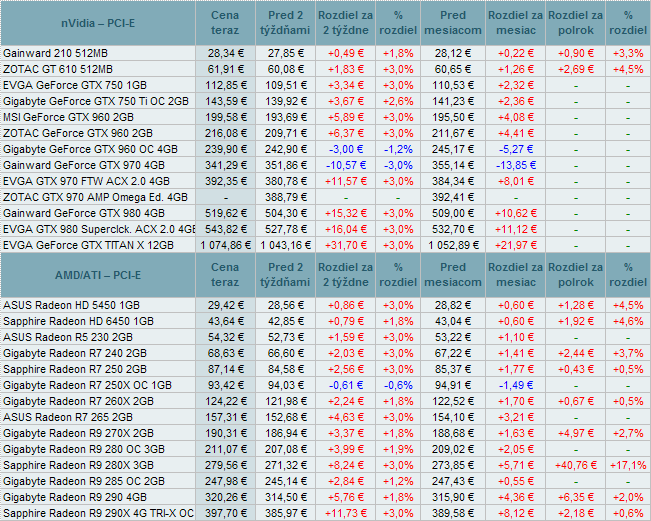This screenshot has width=651, height=521.
Task: Click AMD/ATI 'Rozdiel za polrok' header
Action: pyautogui.click(x=575, y=275)
